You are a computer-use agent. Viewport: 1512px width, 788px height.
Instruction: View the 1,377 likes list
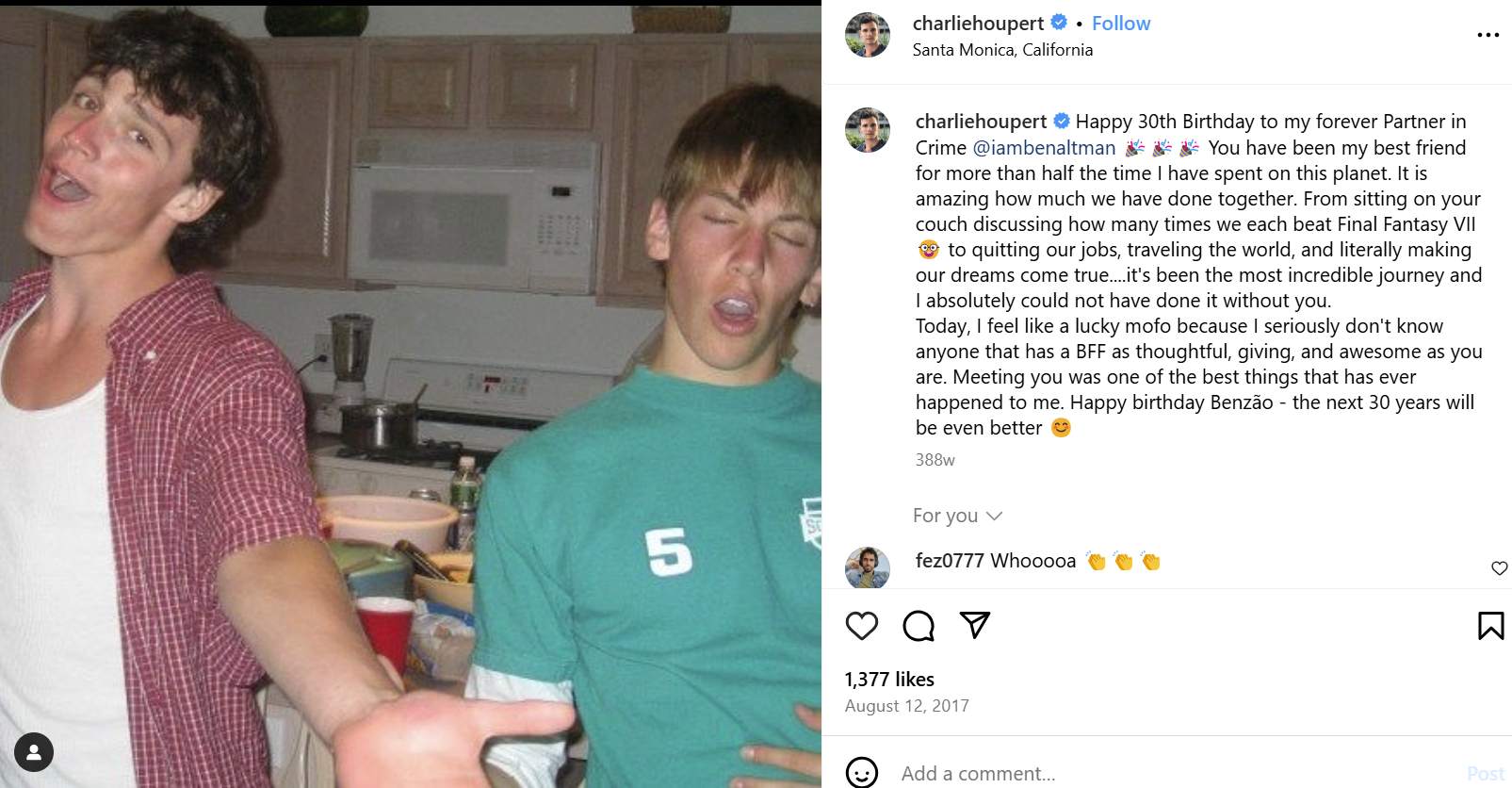(889, 679)
